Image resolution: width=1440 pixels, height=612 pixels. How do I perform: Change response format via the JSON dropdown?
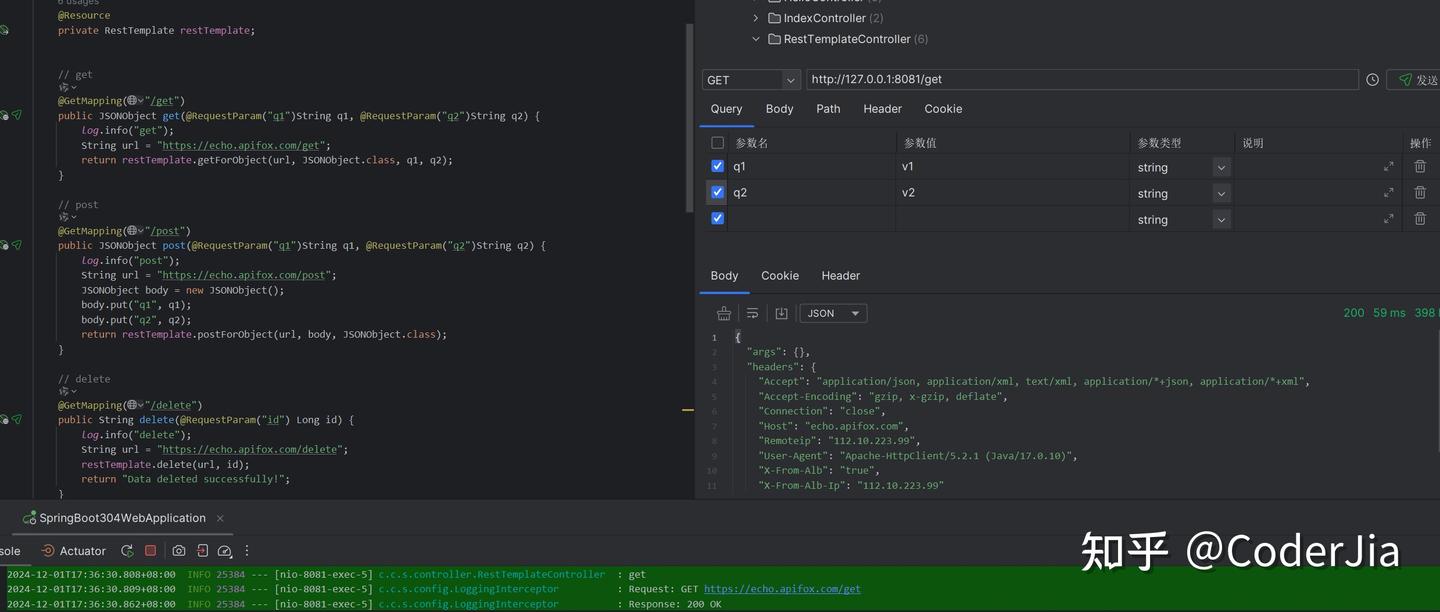point(832,312)
